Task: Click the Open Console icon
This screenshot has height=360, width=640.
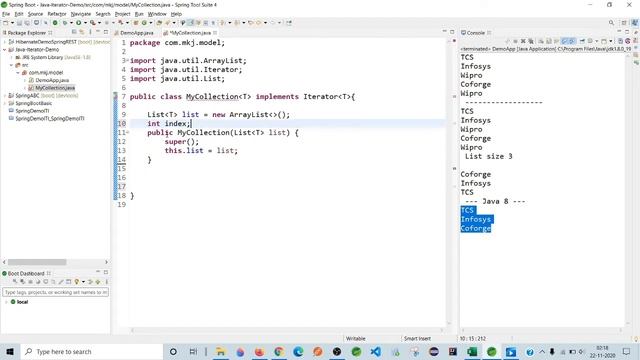Action: pyautogui.click(x=604, y=41)
